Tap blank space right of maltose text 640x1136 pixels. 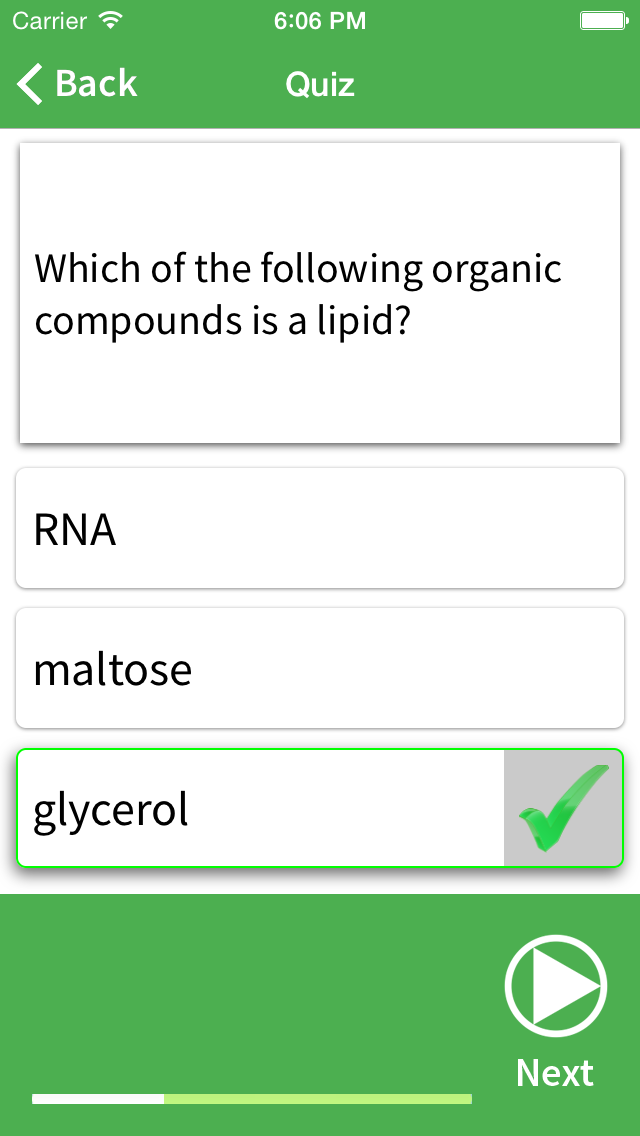[420, 668]
